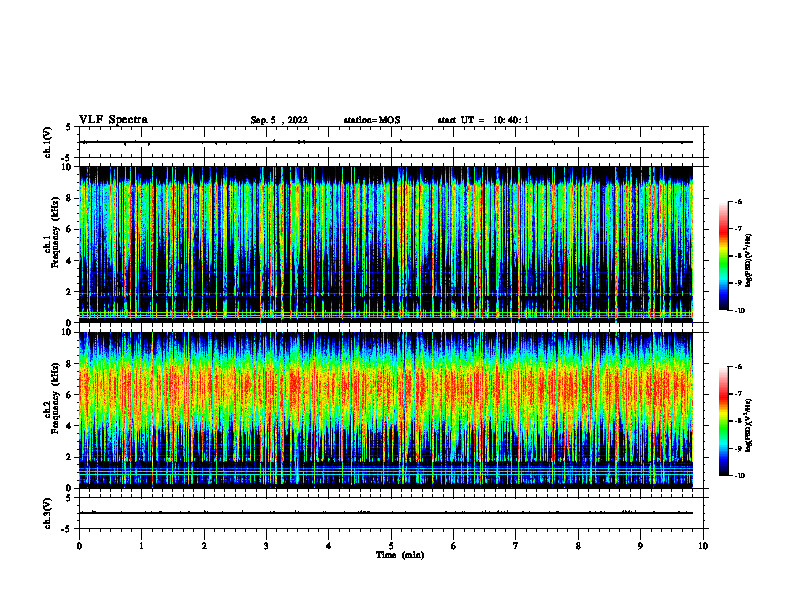Image resolution: width=792 pixels, height=612 pixels.
Task: Click the "3" tick on the time axis
Action: pyautogui.click(x=266, y=546)
